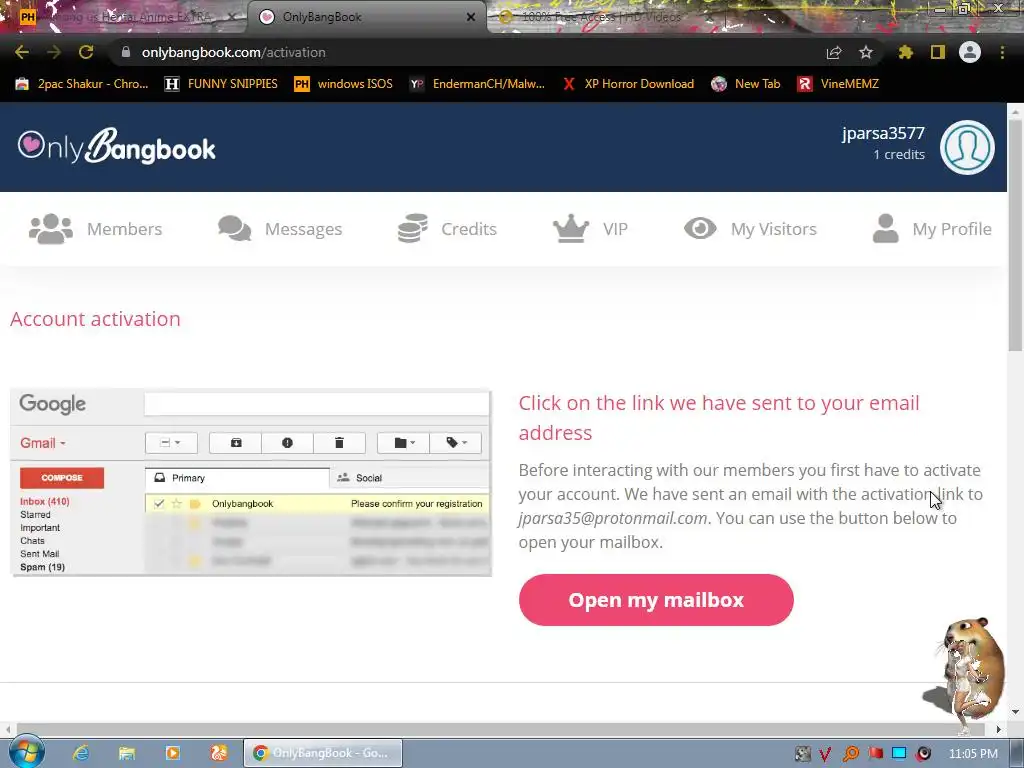Go back with the browser back arrow
The image size is (1024, 768).
click(x=22, y=52)
